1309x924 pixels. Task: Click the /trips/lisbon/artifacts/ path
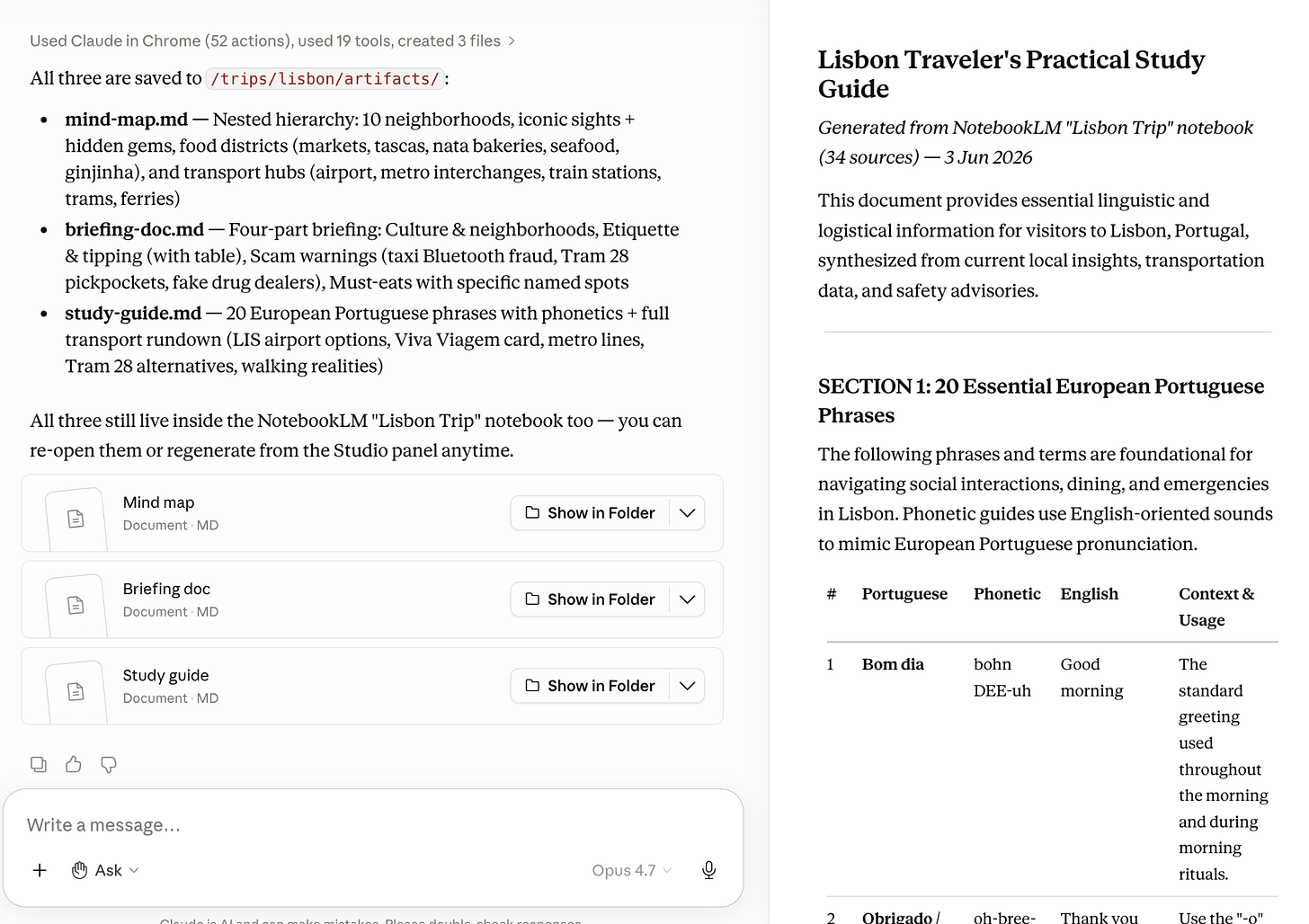(325, 79)
